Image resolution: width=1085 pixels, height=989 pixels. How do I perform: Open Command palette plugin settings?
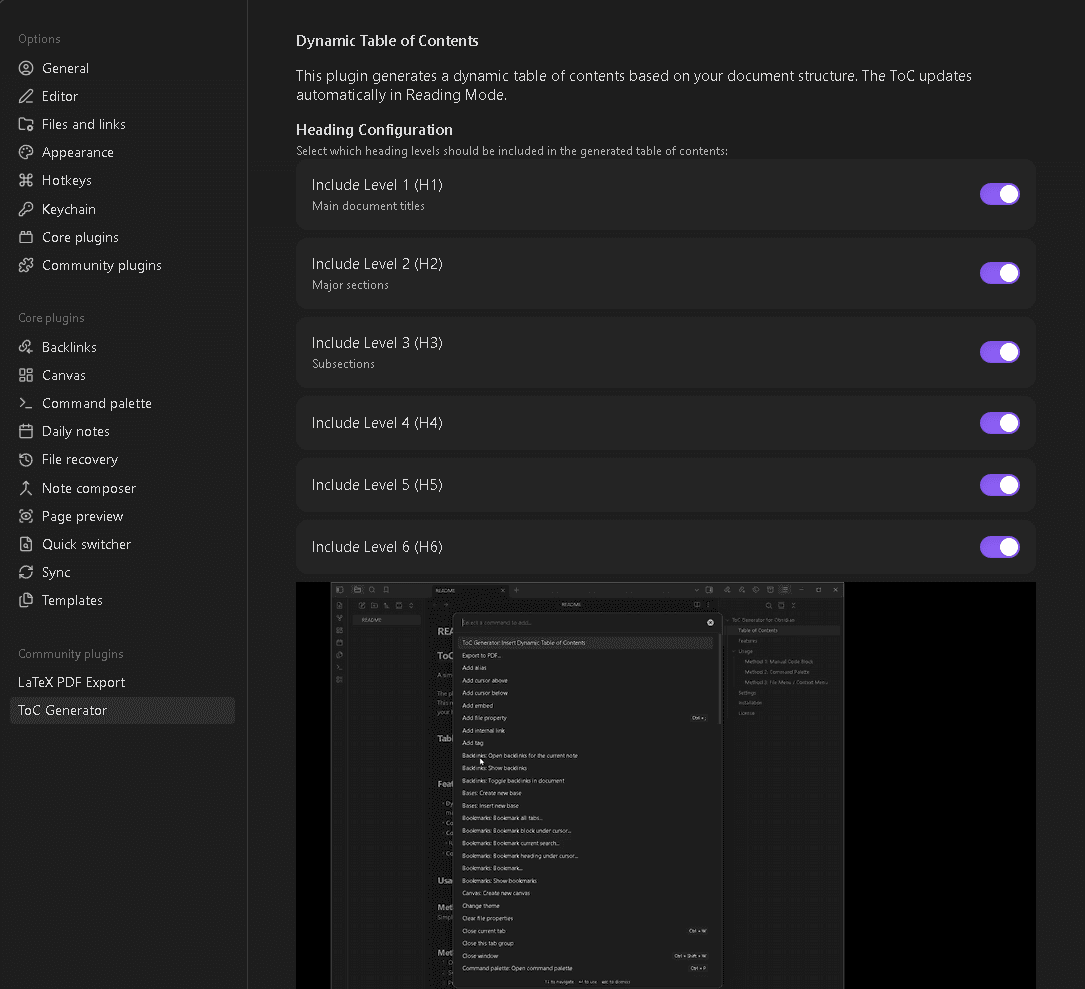click(x=122, y=403)
